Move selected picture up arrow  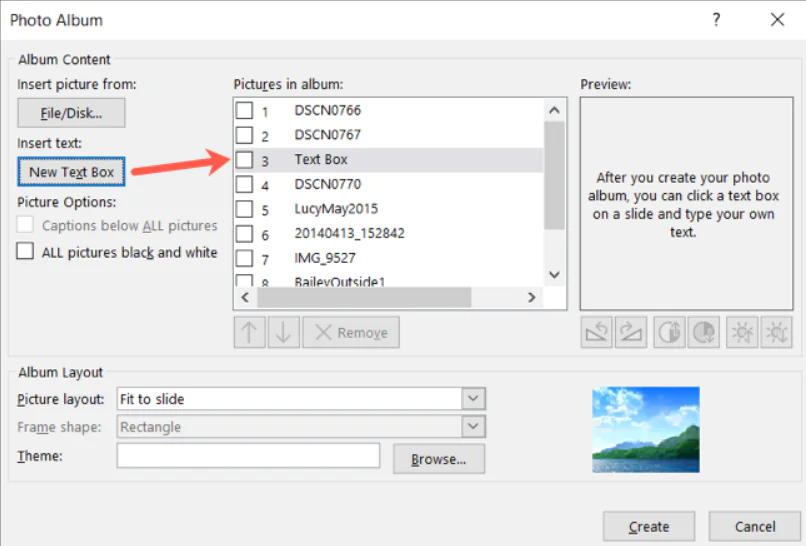pos(250,333)
